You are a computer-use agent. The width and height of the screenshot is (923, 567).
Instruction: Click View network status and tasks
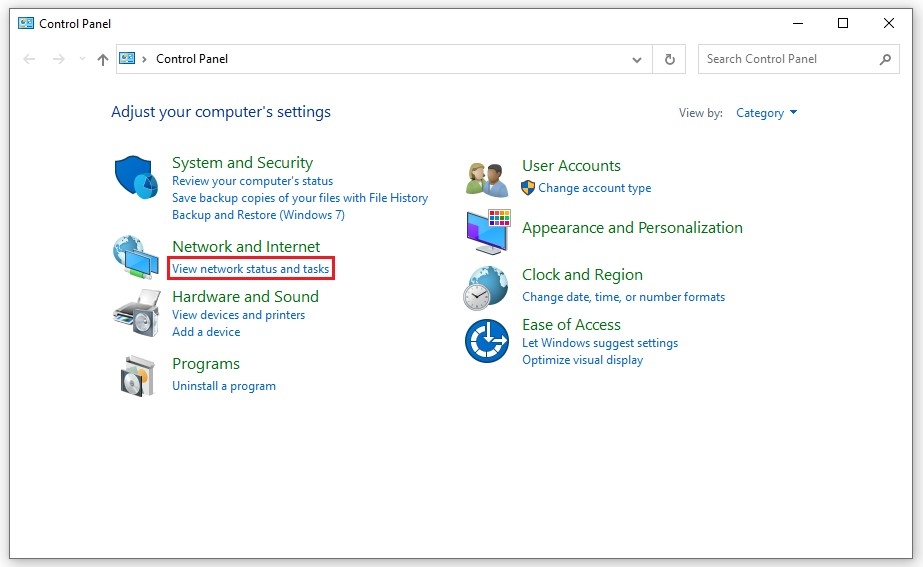tap(250, 269)
